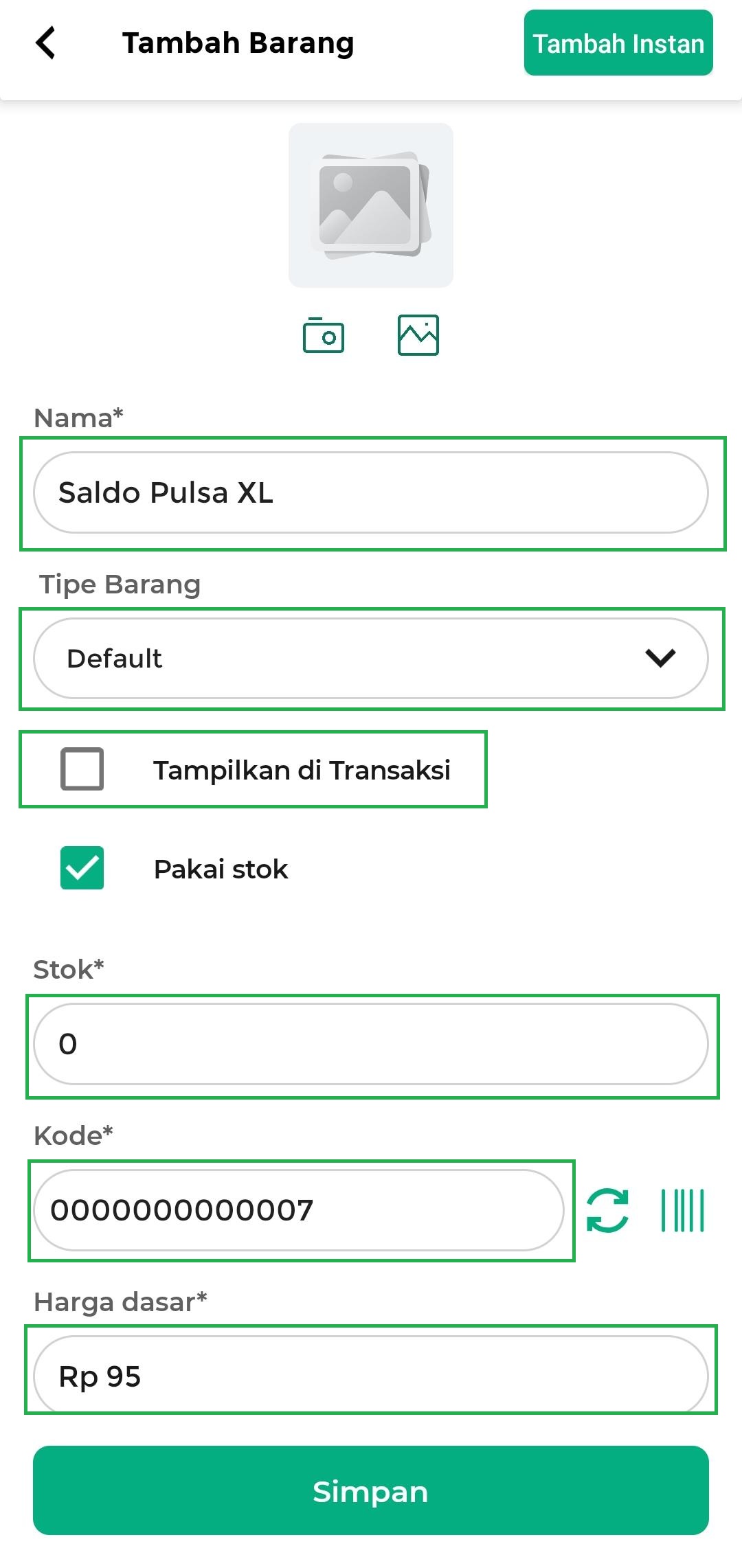
Task: Edit the Harga dasar field
Action: (371, 1376)
